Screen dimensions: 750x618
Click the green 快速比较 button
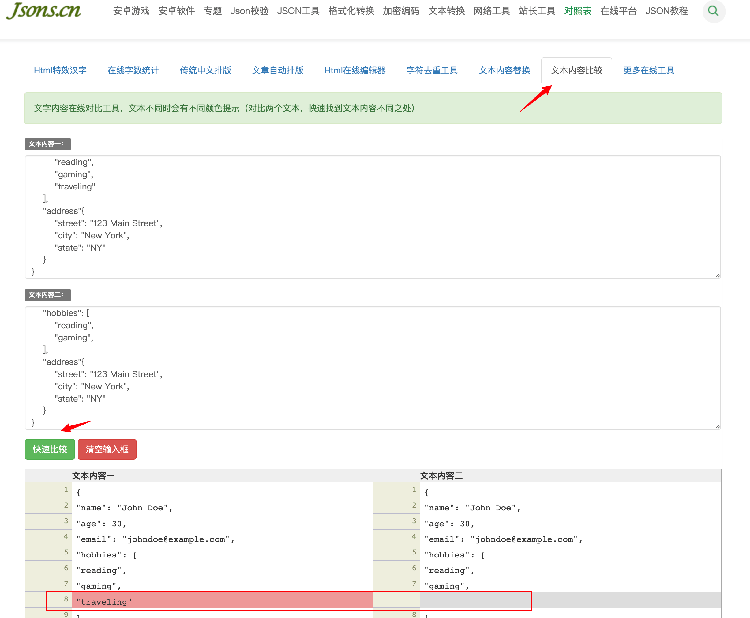click(x=50, y=449)
